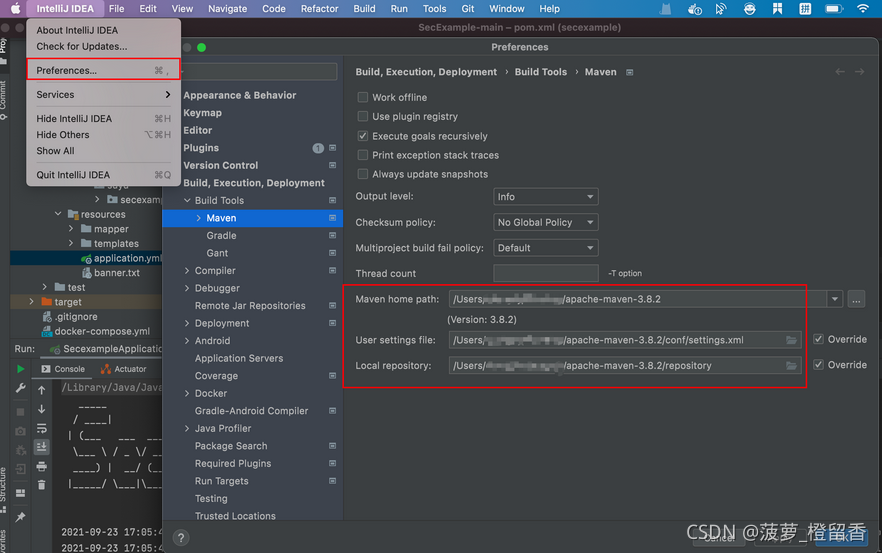Click the layout icon in Run sidebar
This screenshot has height=553, width=882.
pyautogui.click(x=21, y=493)
